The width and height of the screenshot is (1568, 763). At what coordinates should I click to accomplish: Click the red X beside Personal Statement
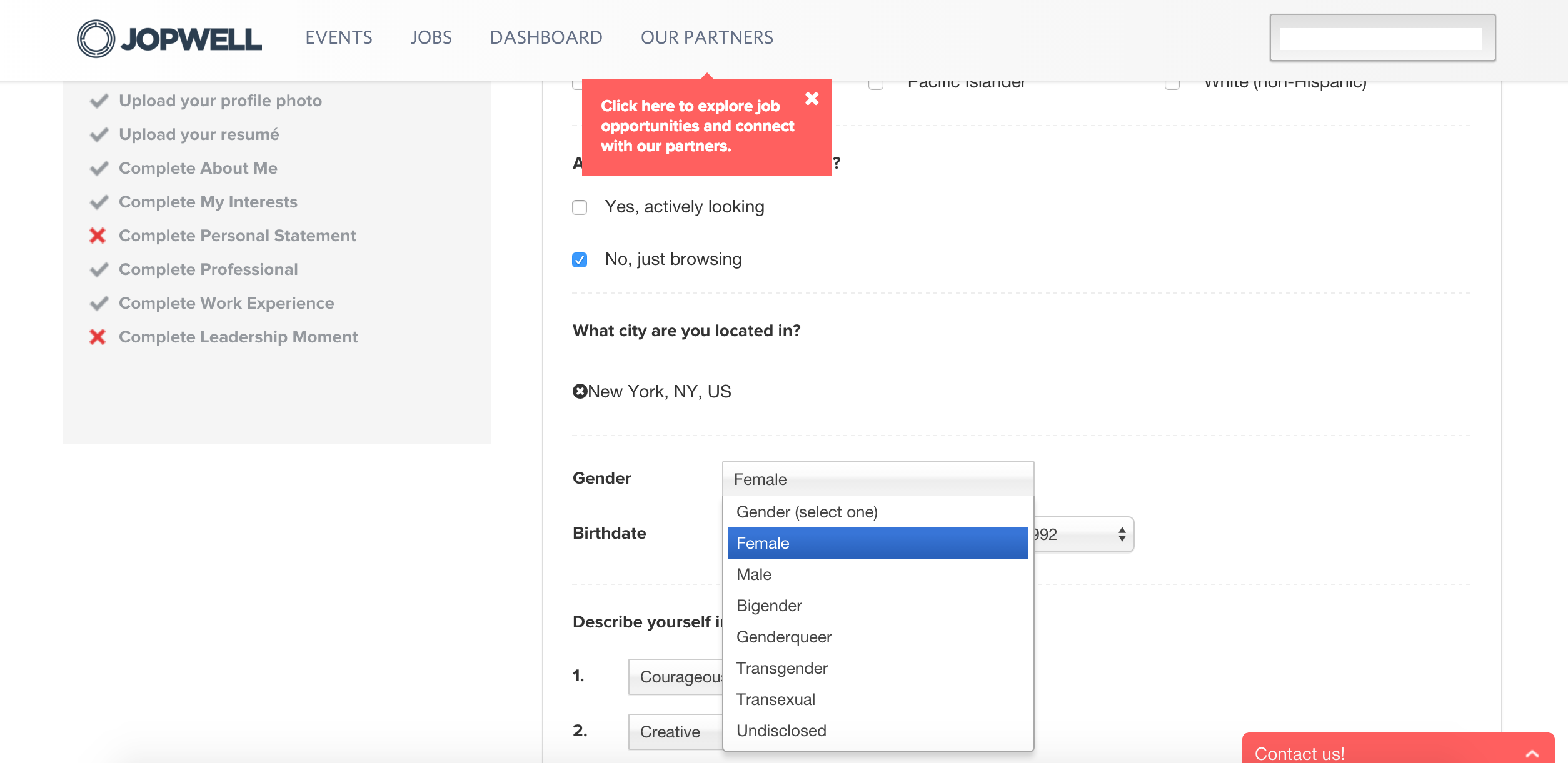pos(98,236)
